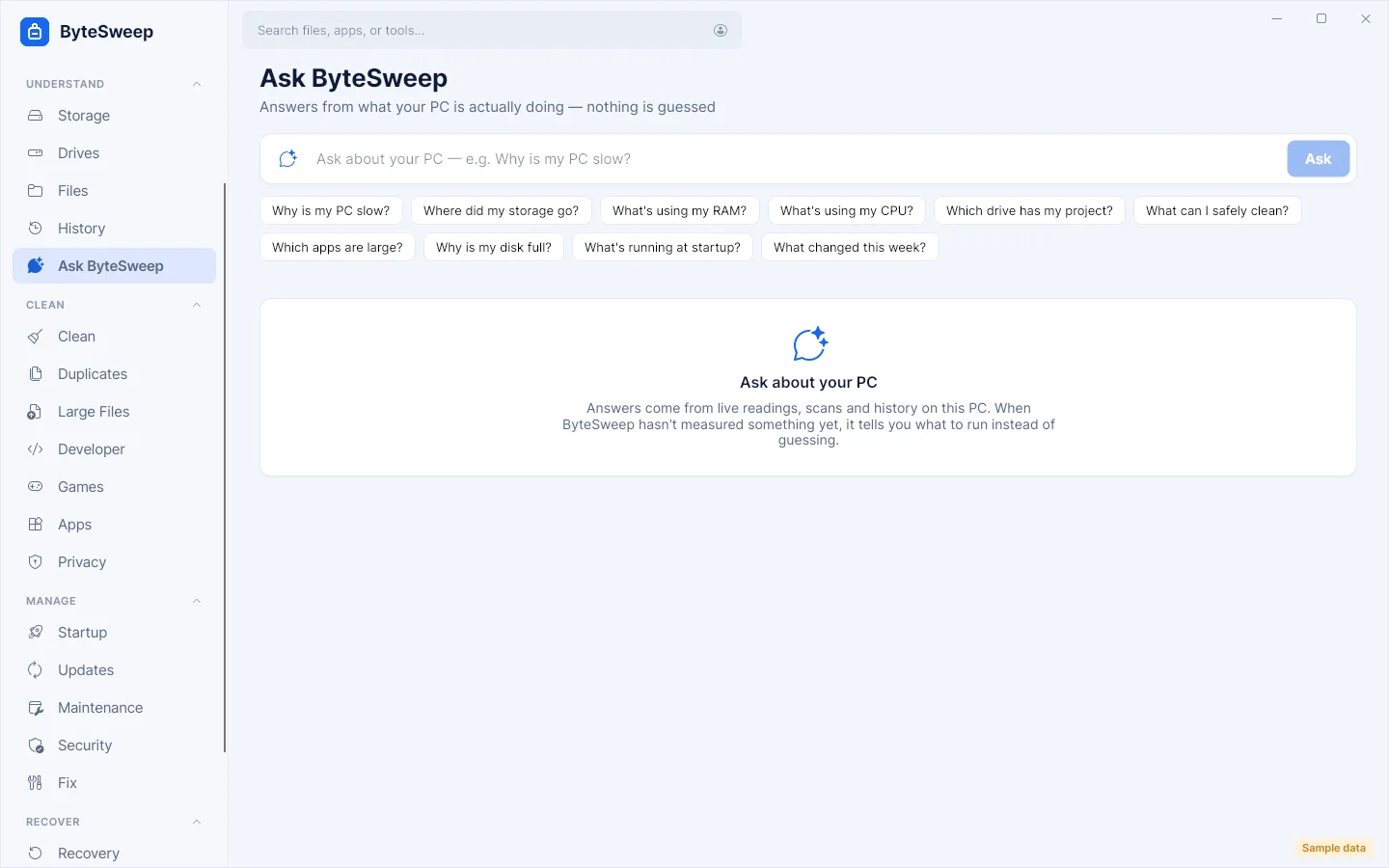Click the Apps grid icon

tap(36, 525)
